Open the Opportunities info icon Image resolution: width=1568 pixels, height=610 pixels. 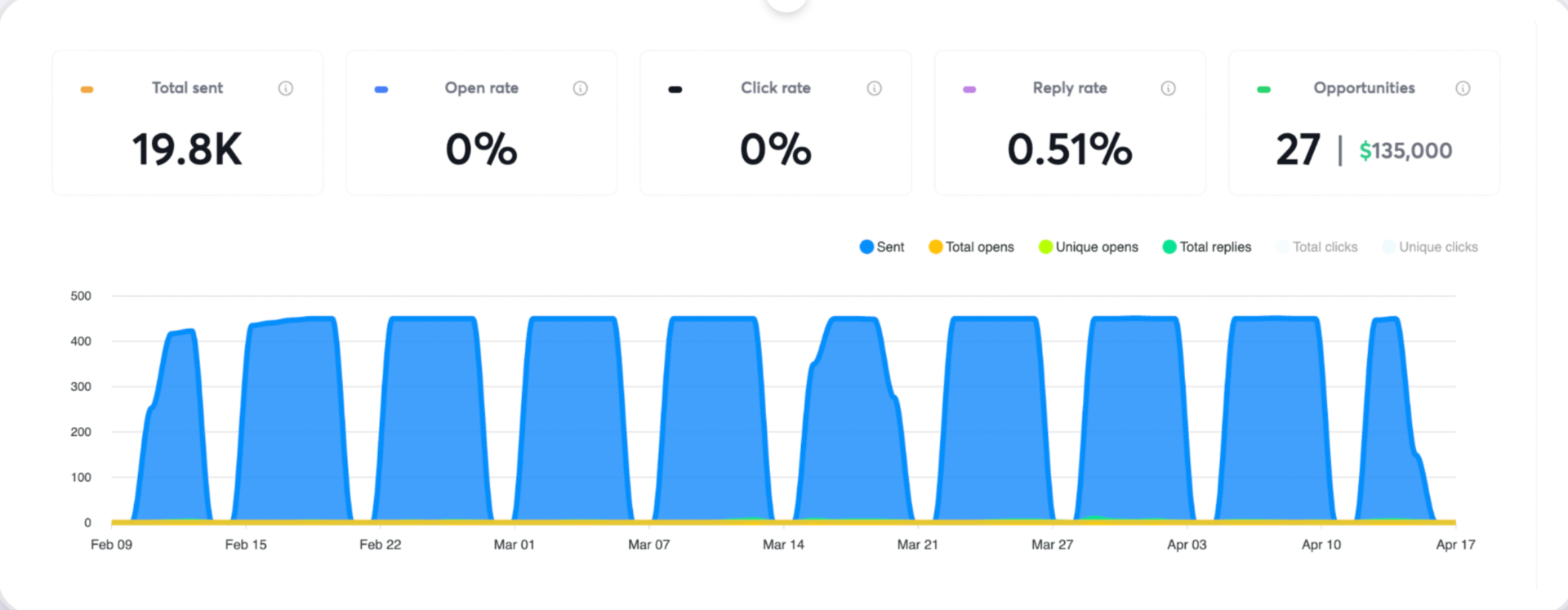[1463, 88]
